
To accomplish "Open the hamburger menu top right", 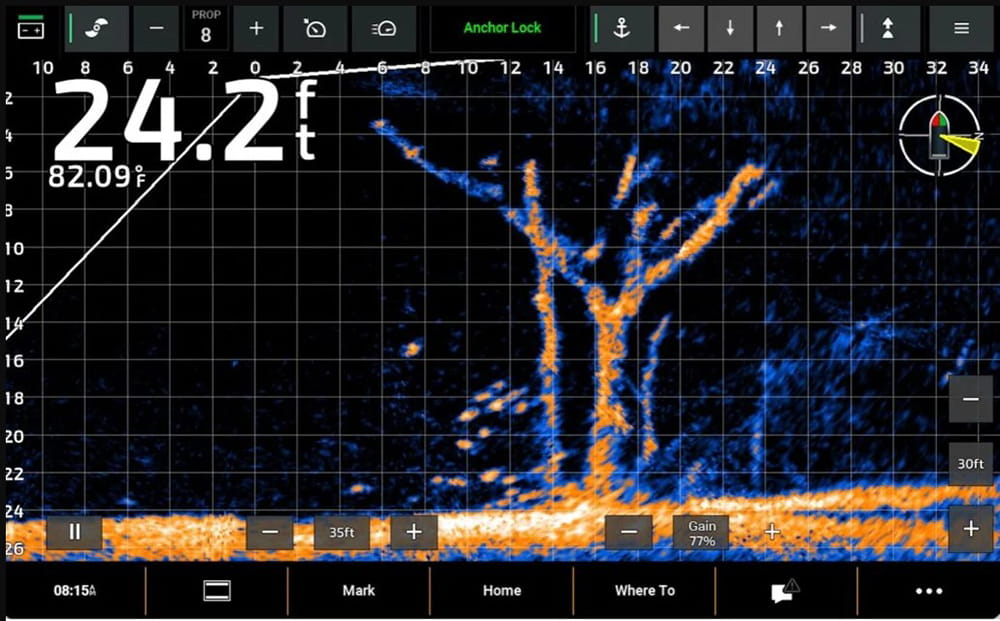I will click(960, 29).
